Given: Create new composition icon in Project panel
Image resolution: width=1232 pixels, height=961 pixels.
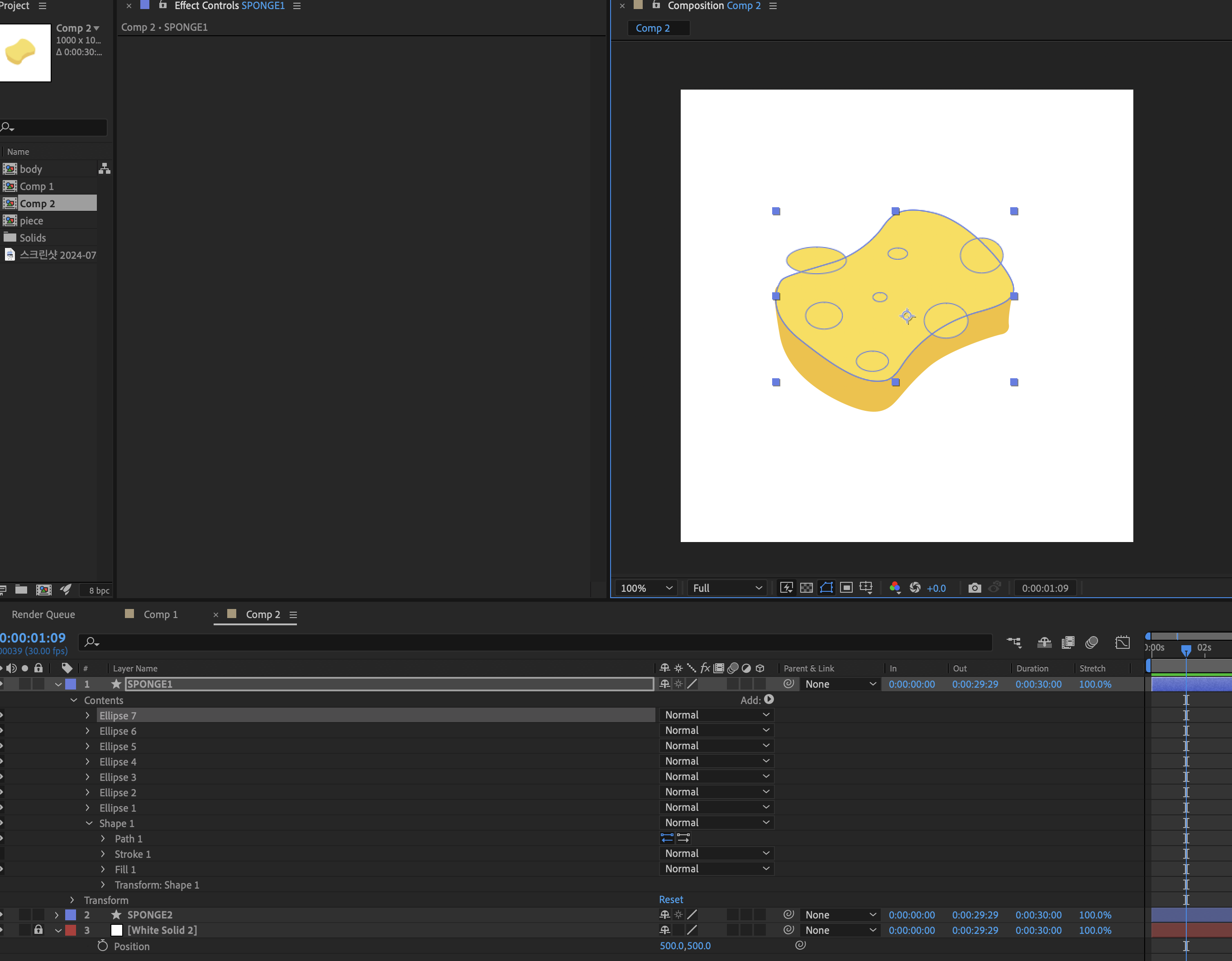Looking at the screenshot, I should (43, 590).
